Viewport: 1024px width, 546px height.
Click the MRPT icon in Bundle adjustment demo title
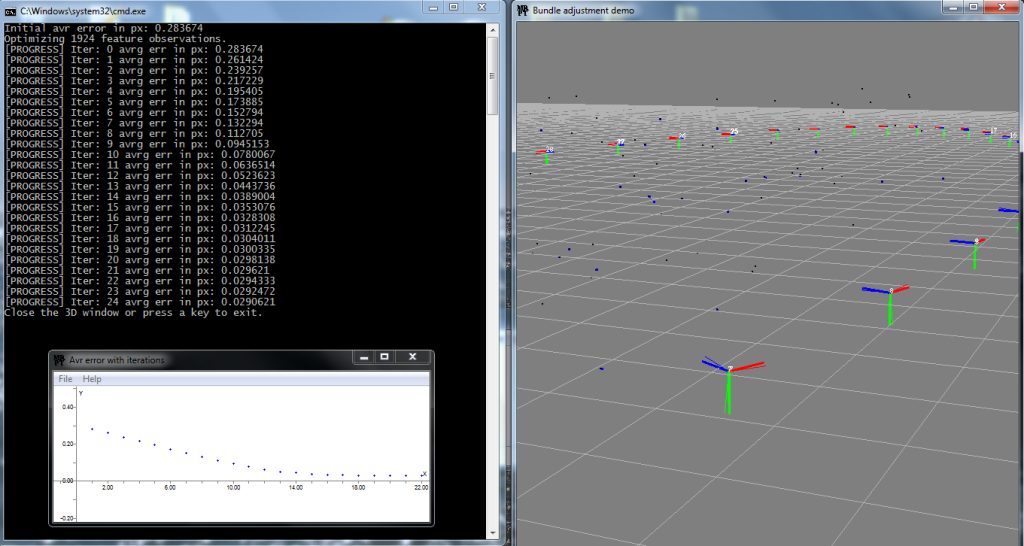(522, 9)
